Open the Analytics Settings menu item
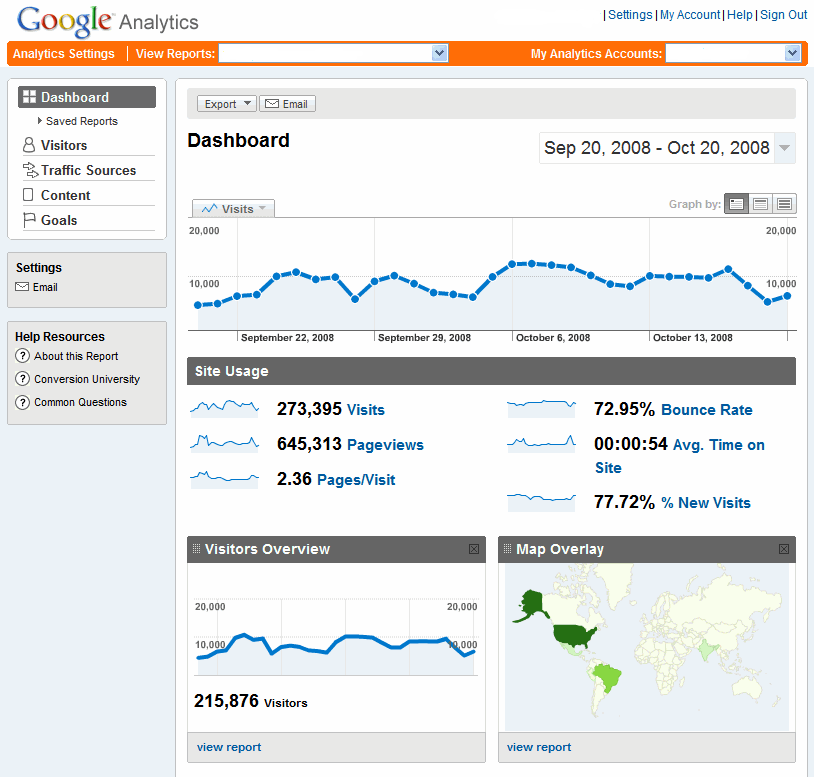814x777 pixels. click(64, 54)
